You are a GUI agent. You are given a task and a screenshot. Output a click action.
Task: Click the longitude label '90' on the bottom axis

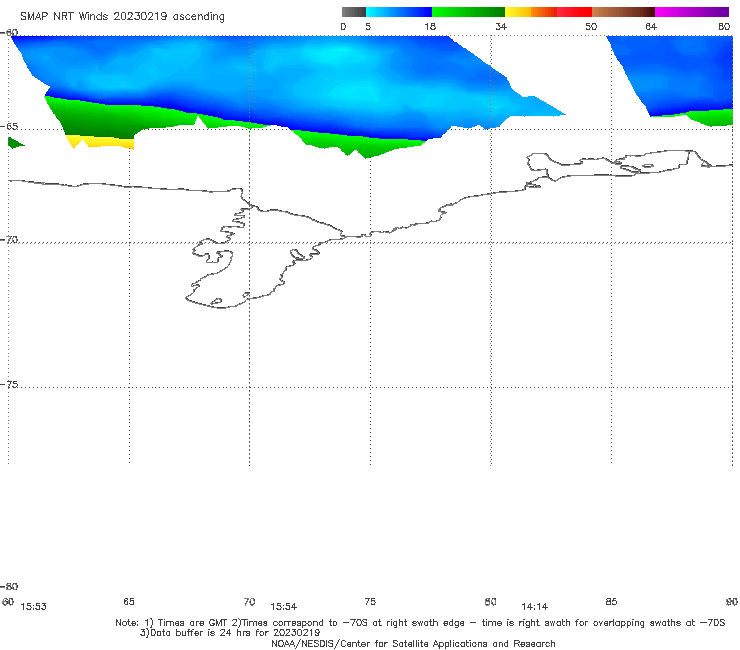(732, 601)
